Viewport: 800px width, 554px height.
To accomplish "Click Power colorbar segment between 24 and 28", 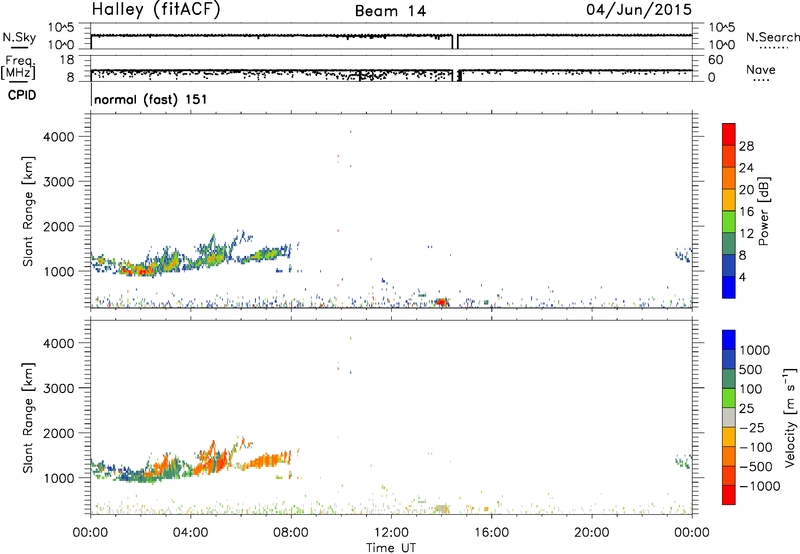I will click(x=729, y=156).
